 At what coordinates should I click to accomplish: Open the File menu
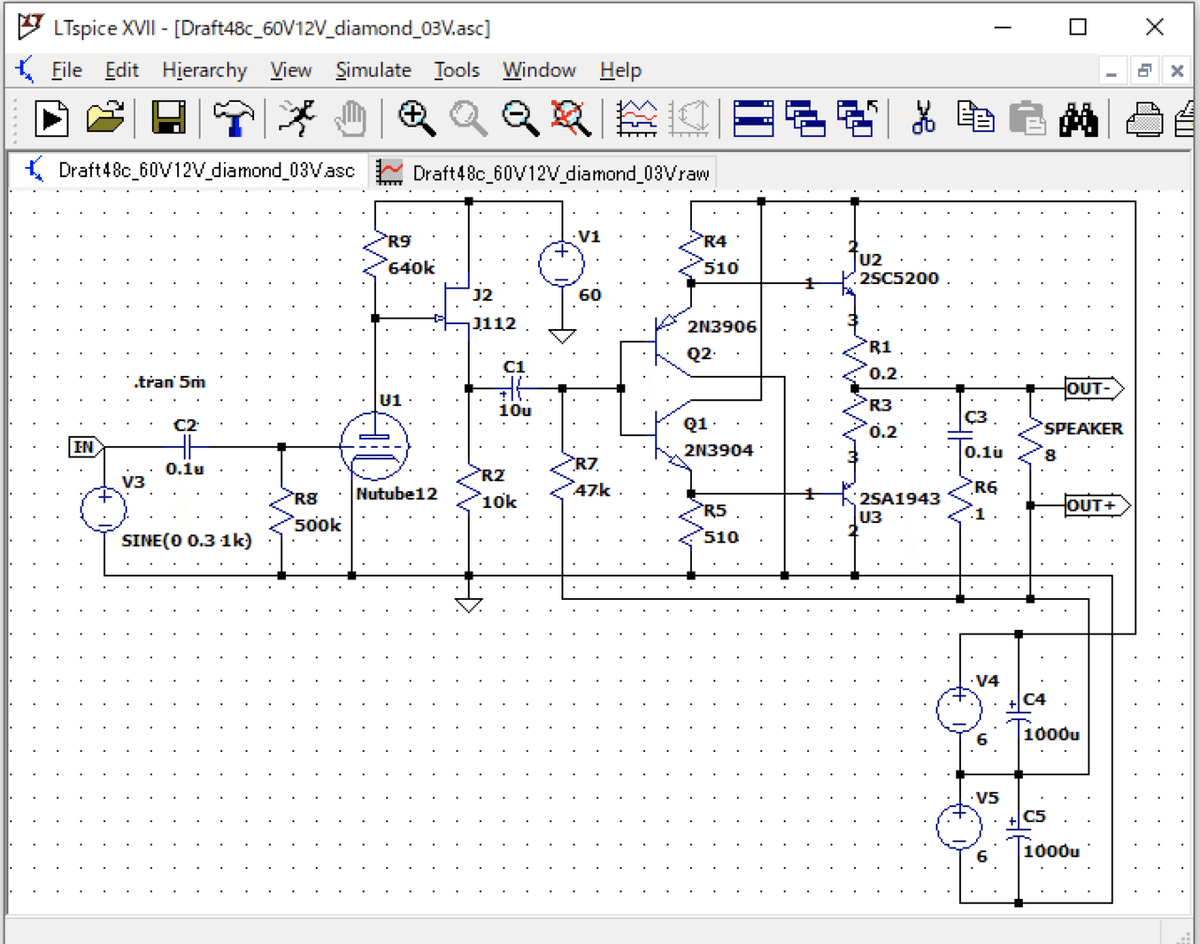pos(66,70)
